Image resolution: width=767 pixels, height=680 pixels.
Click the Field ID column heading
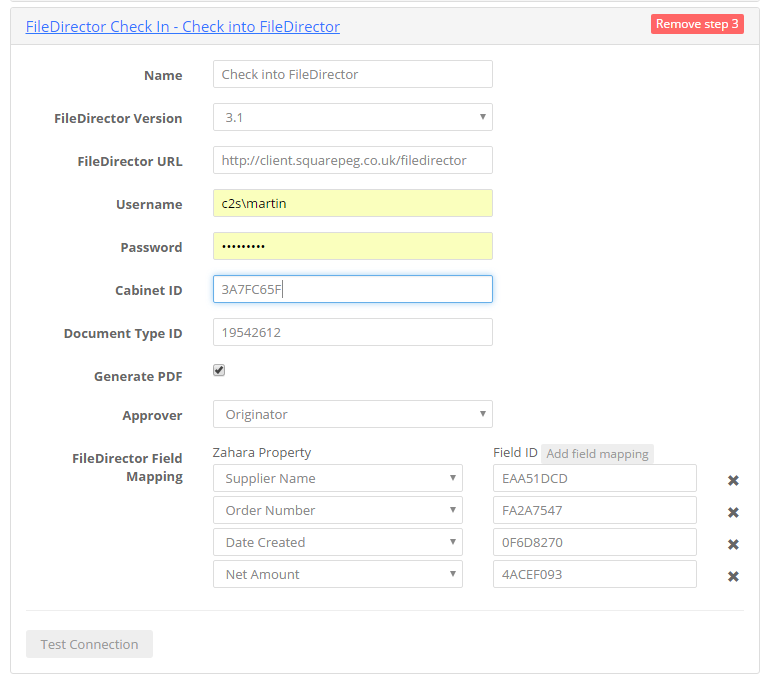tap(515, 453)
